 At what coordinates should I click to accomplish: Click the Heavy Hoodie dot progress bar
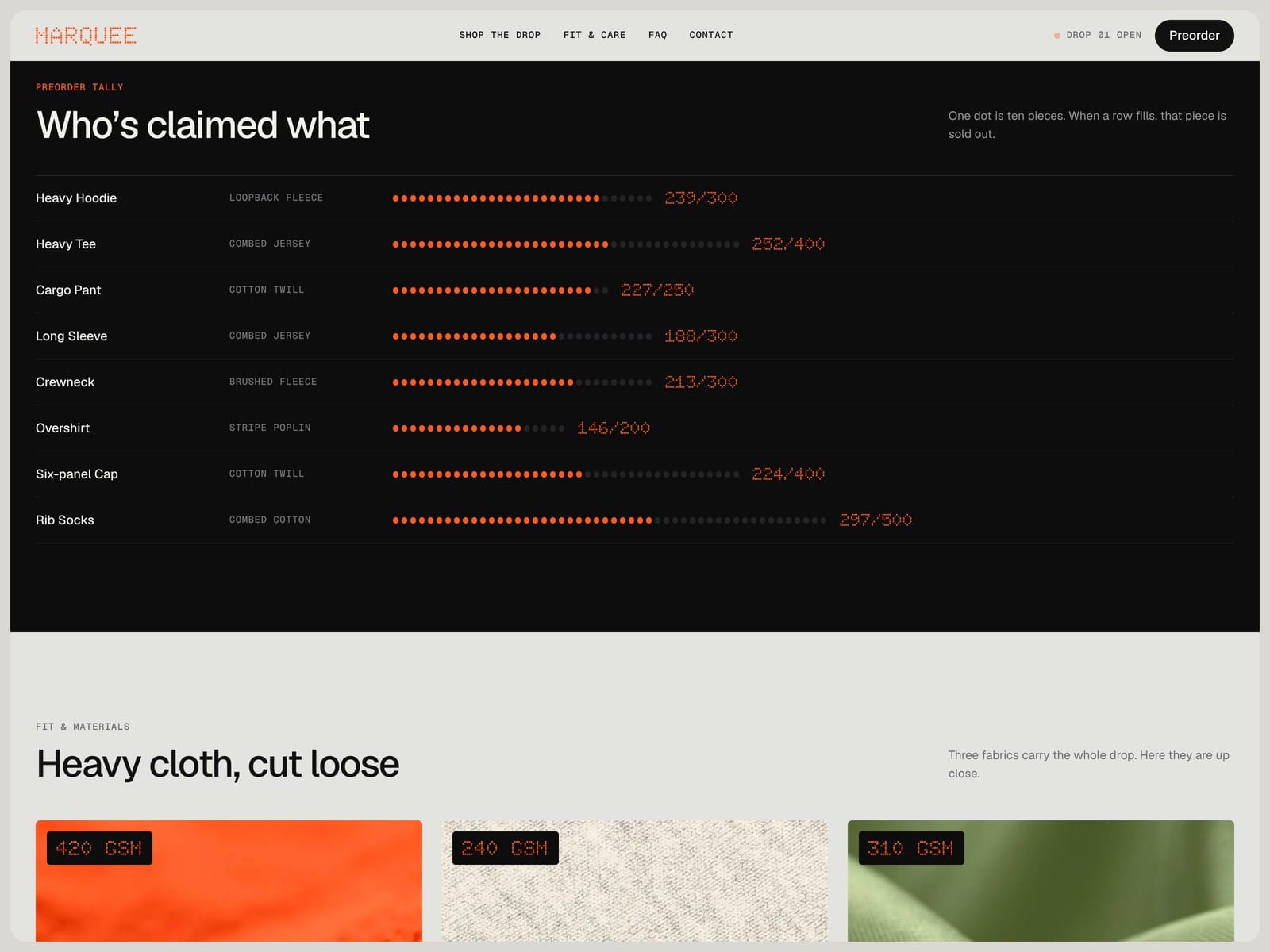[x=522, y=198]
